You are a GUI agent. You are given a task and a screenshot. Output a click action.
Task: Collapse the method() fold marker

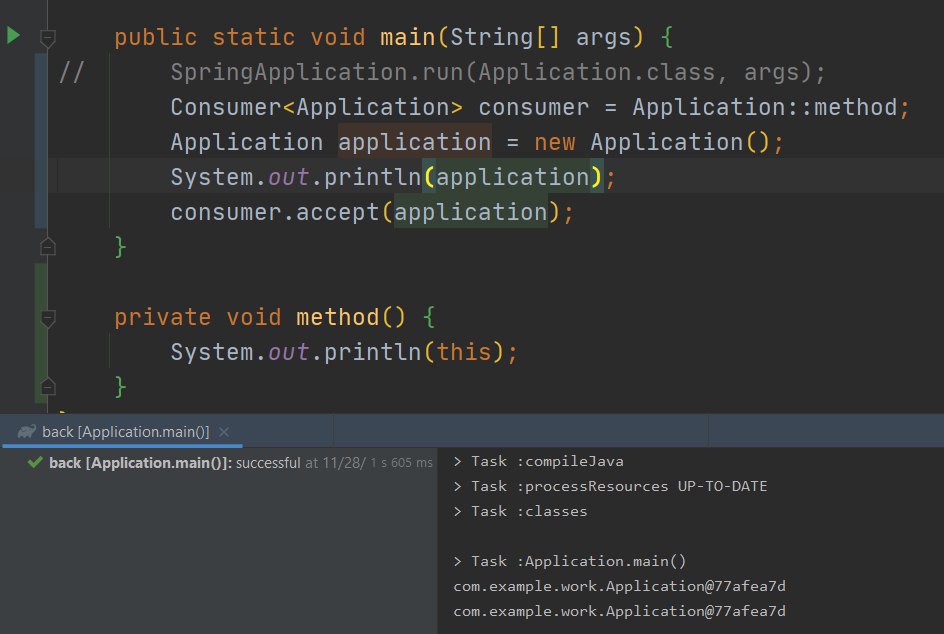(48, 317)
